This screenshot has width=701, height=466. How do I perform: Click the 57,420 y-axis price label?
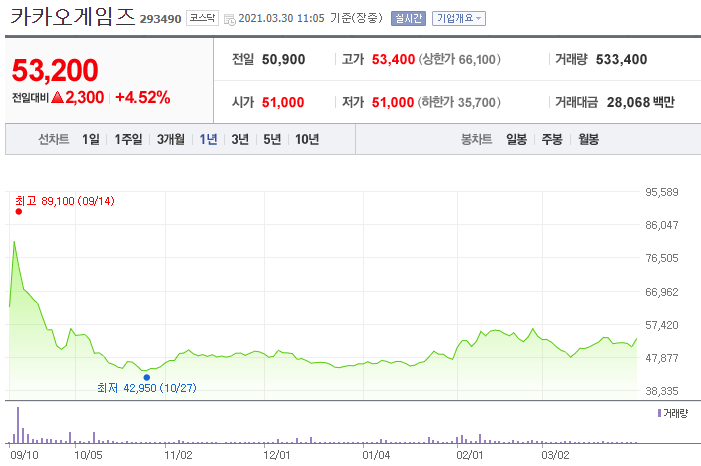[x=662, y=325]
